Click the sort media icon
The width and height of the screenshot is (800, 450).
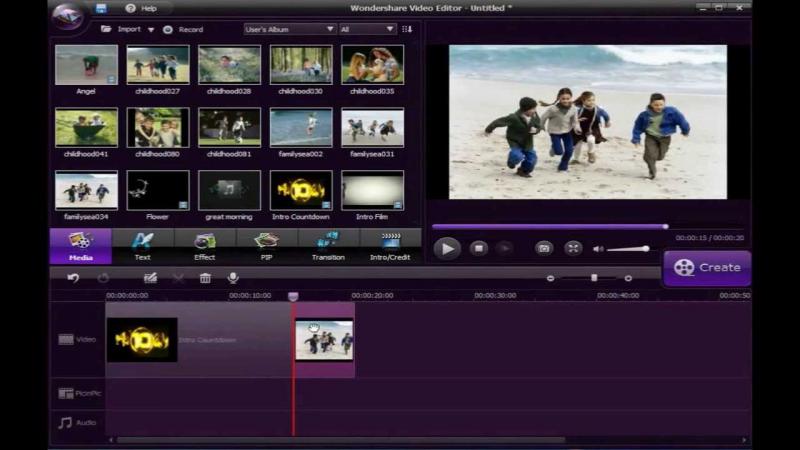[x=407, y=29]
